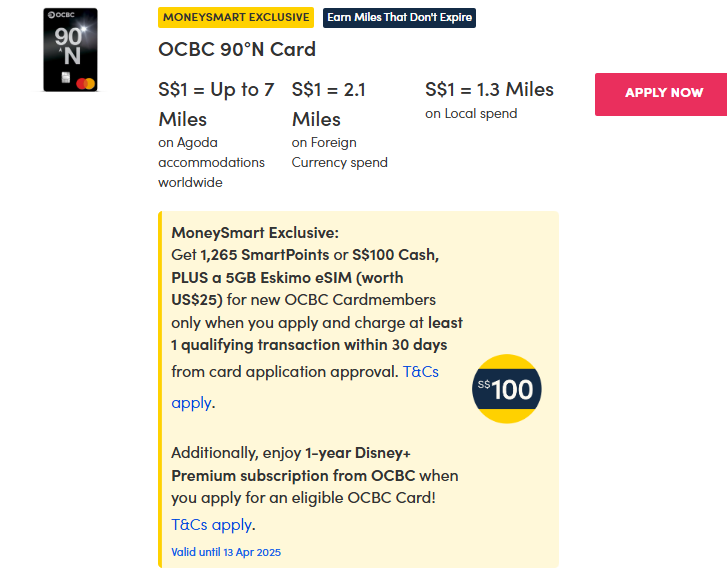Viewport: 727px width, 568px height.
Task: Click the S$100 round cash badge
Action: [507, 388]
